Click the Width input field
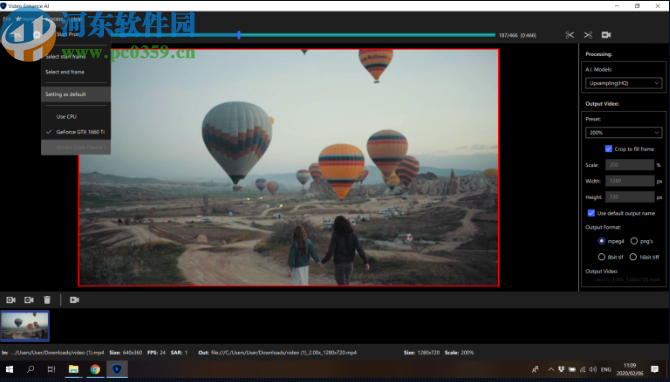The image size is (670, 382). (629, 181)
